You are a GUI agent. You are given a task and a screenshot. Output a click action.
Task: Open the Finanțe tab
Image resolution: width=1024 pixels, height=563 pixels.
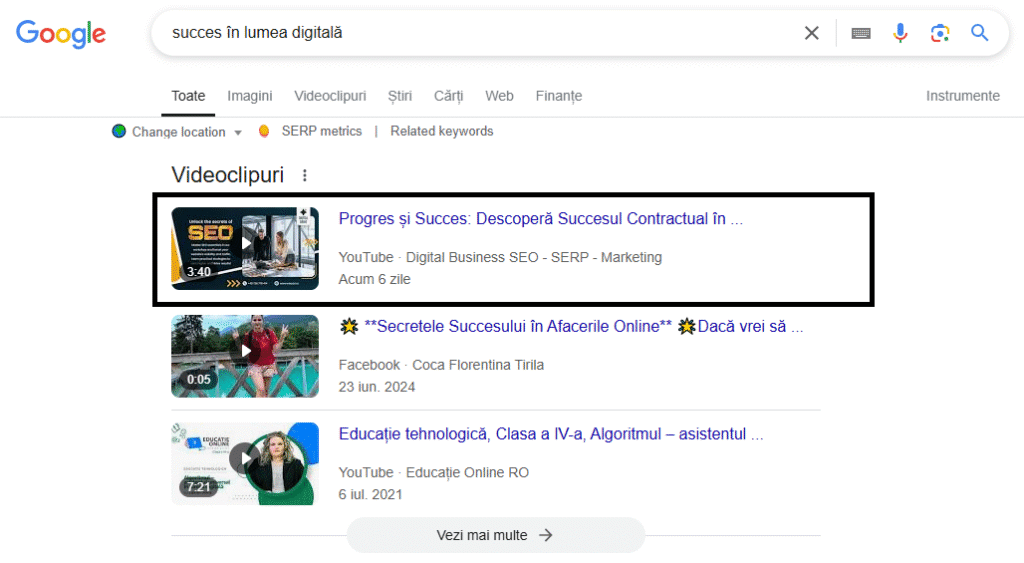(x=558, y=96)
